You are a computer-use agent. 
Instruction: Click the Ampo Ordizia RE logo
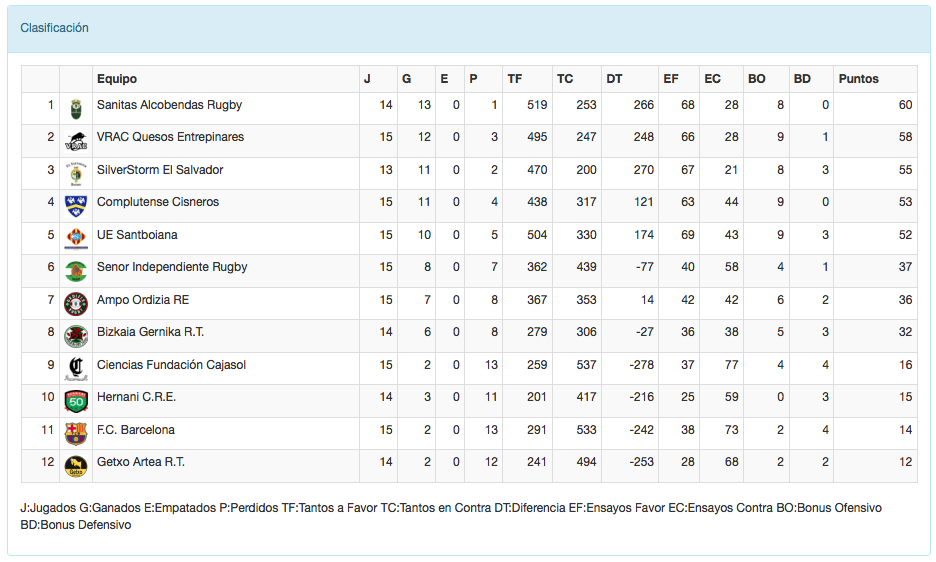pos(76,303)
